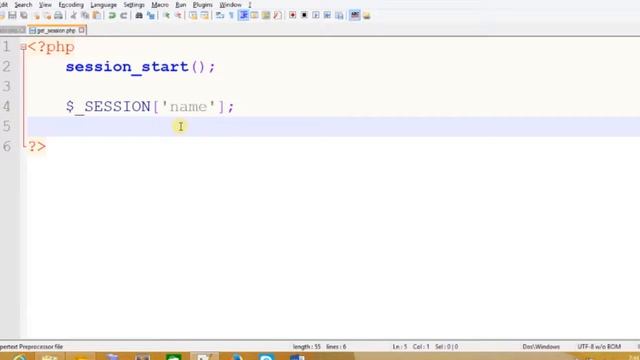Click line number 3 in the margin
Image resolution: width=640 pixels, height=360 pixels.
(7, 87)
